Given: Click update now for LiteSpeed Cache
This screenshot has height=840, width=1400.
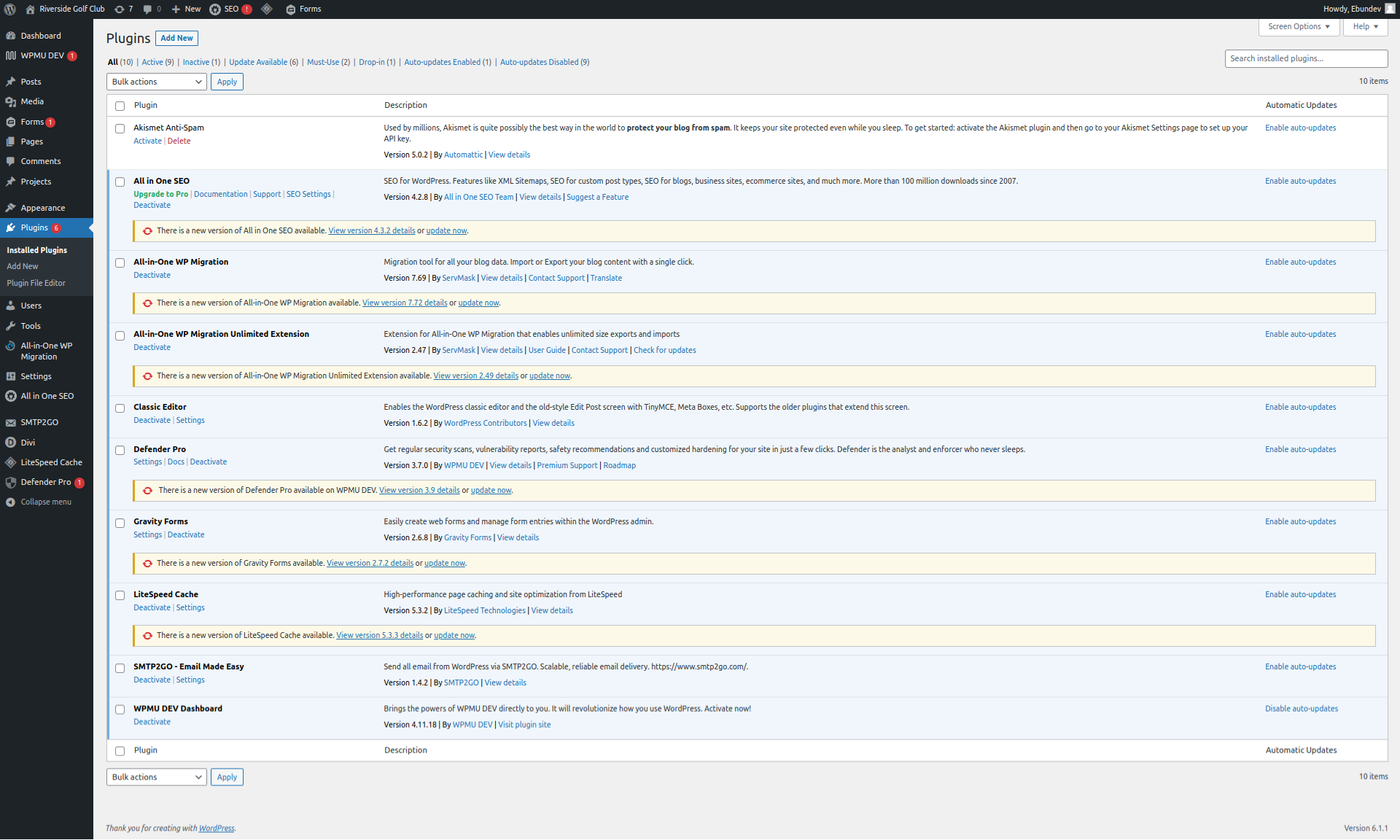Looking at the screenshot, I should pos(454,635).
